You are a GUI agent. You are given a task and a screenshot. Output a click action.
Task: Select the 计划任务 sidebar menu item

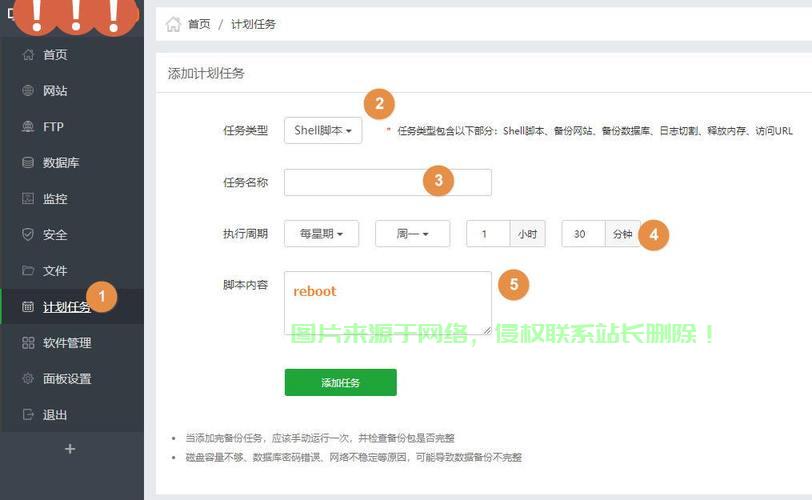[72, 306]
